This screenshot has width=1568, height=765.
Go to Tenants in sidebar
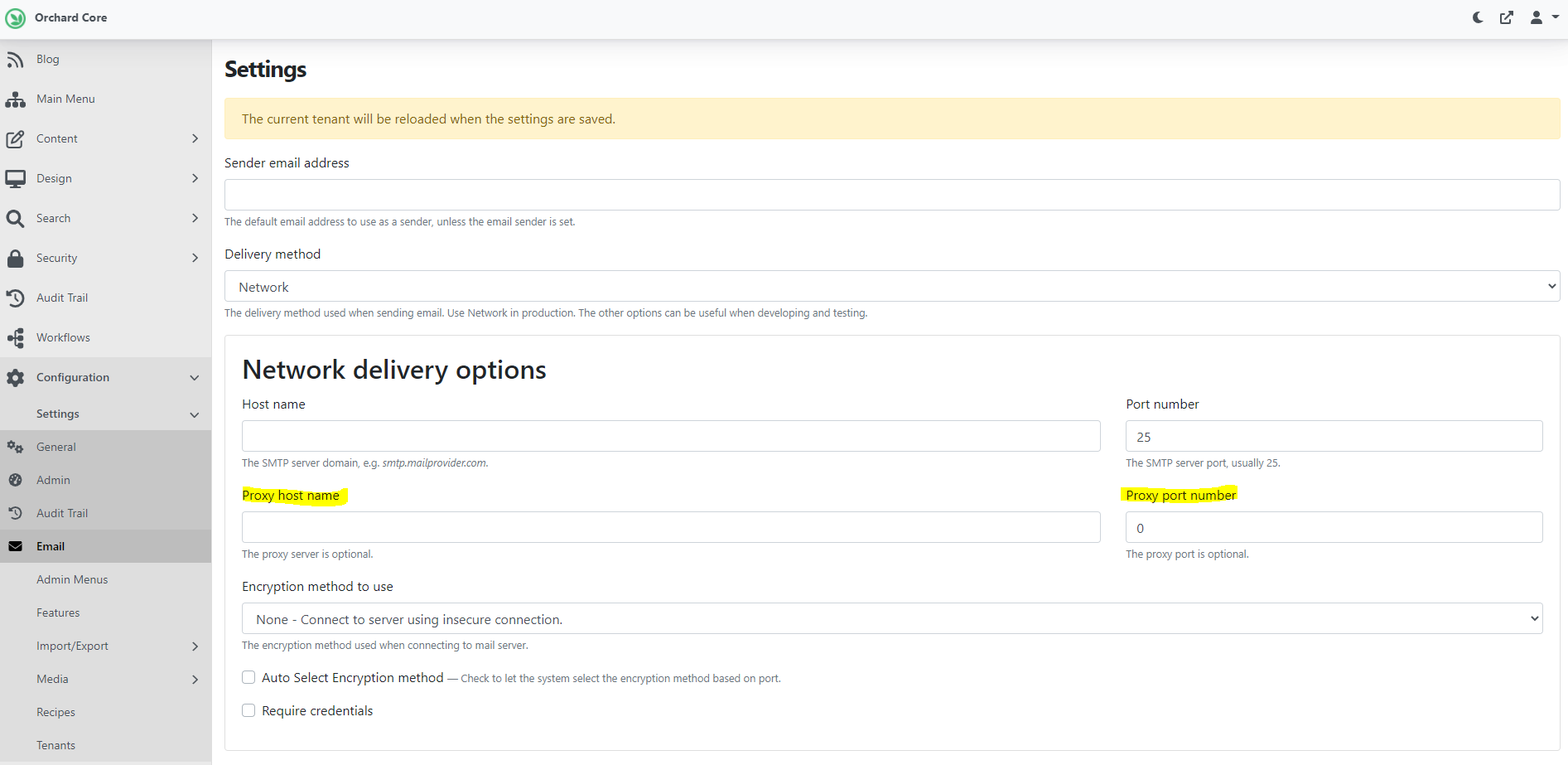pyautogui.click(x=55, y=746)
